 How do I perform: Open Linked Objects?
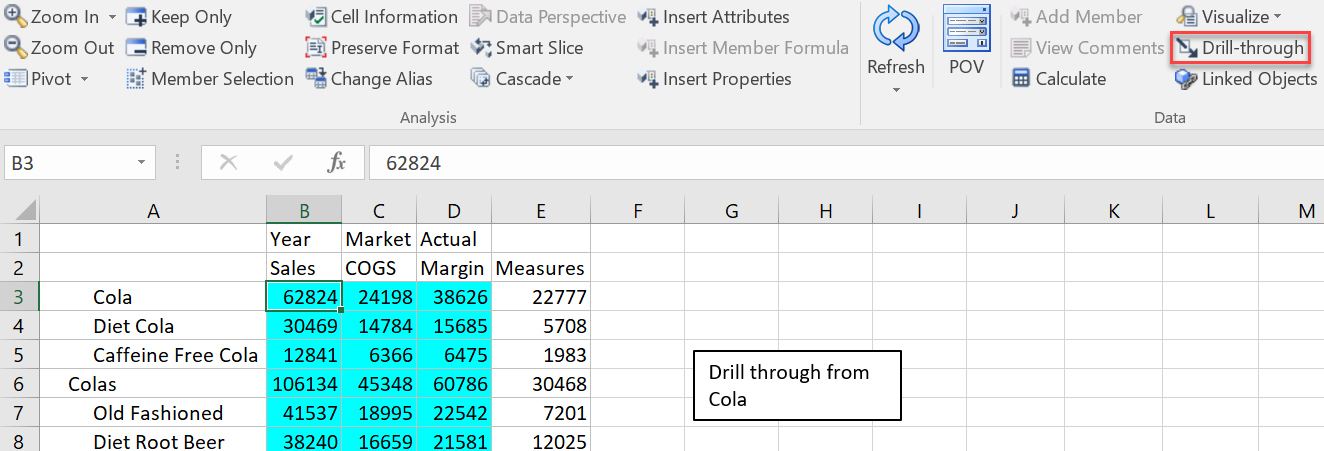click(1246, 78)
